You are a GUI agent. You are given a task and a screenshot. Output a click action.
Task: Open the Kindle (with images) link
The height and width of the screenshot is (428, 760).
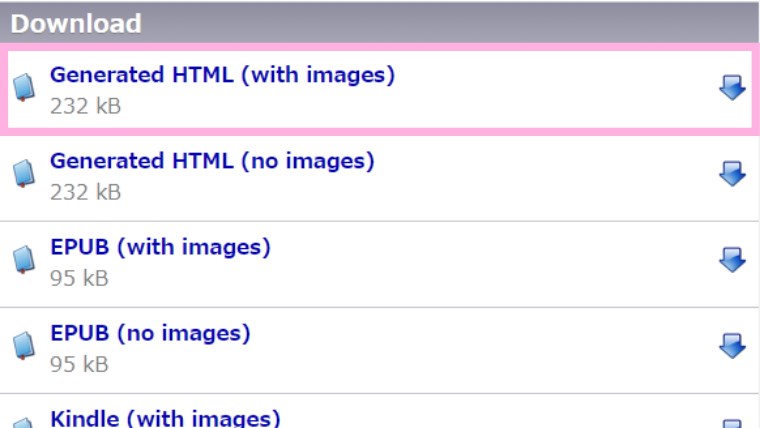(165, 418)
